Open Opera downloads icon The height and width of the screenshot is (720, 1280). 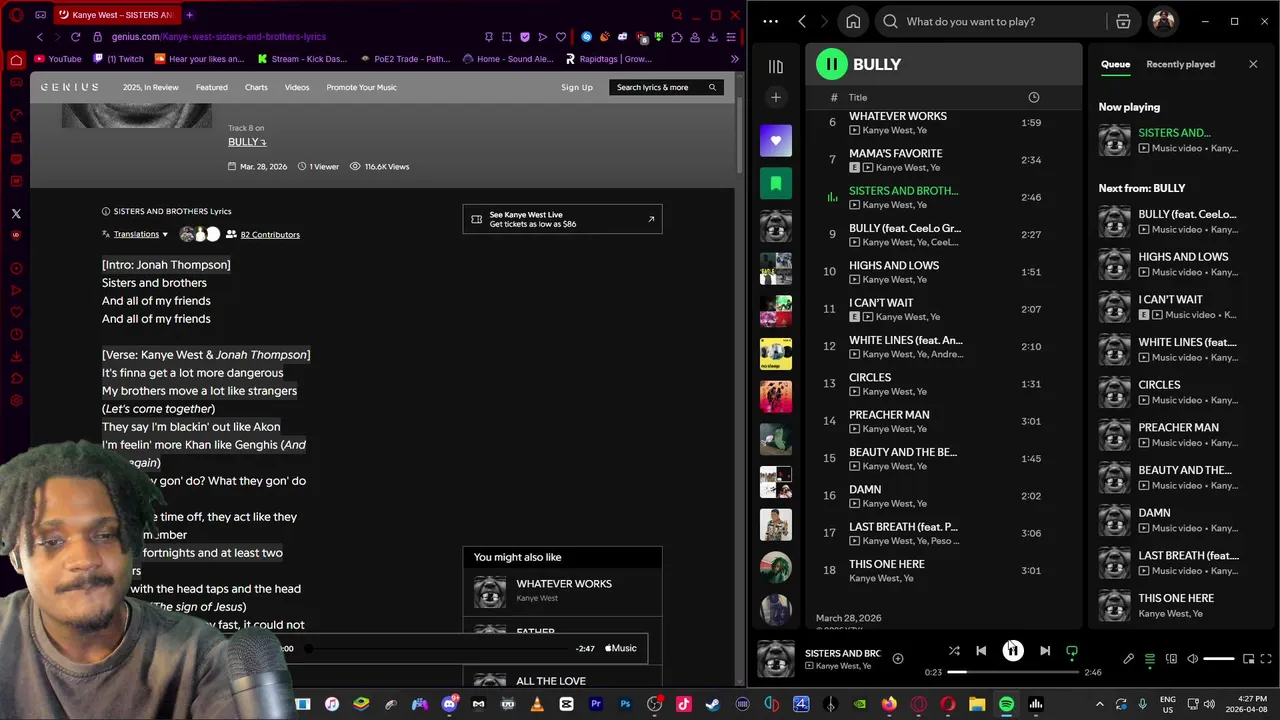(x=712, y=37)
